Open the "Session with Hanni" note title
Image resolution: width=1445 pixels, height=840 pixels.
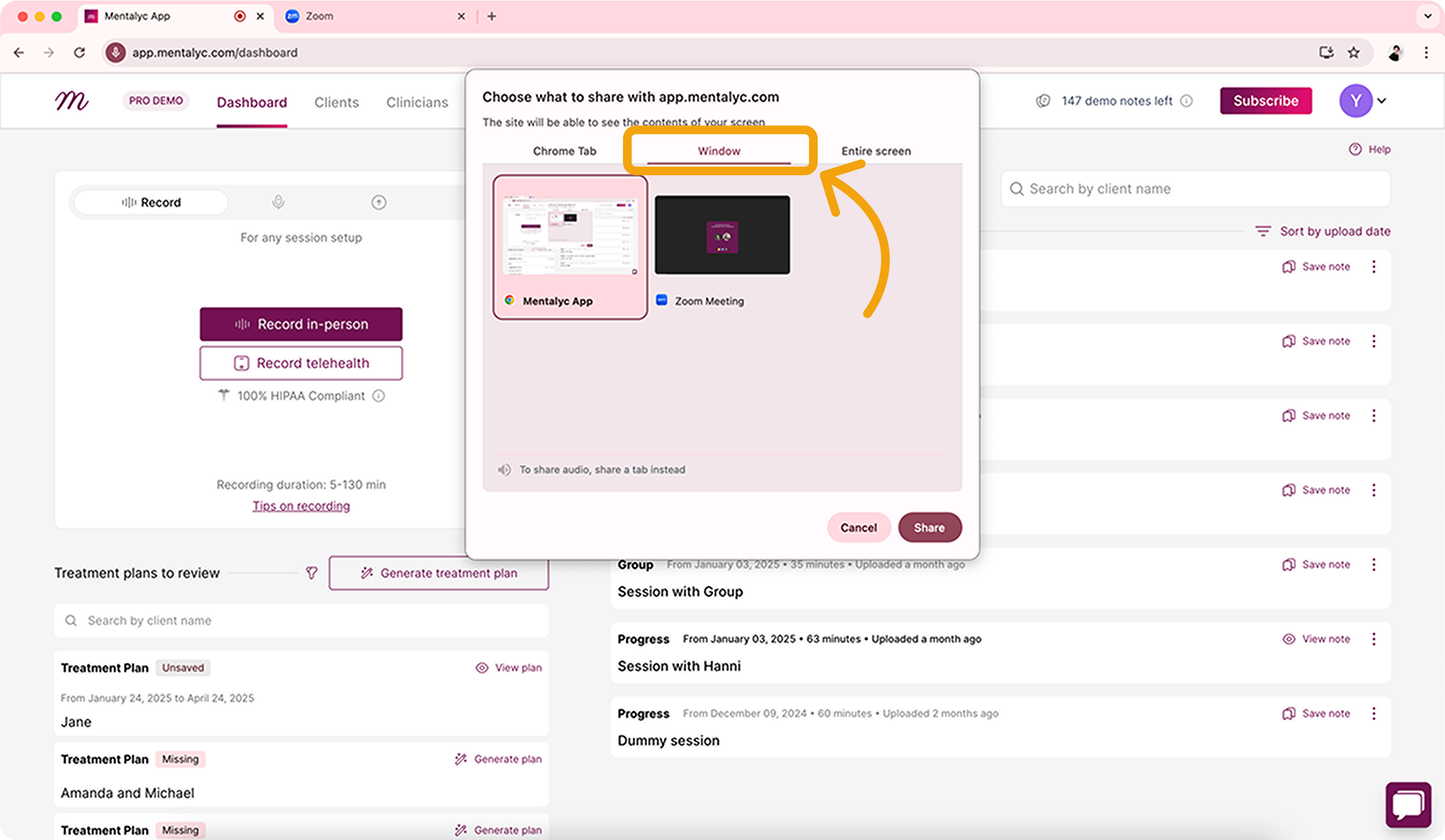tap(679, 666)
